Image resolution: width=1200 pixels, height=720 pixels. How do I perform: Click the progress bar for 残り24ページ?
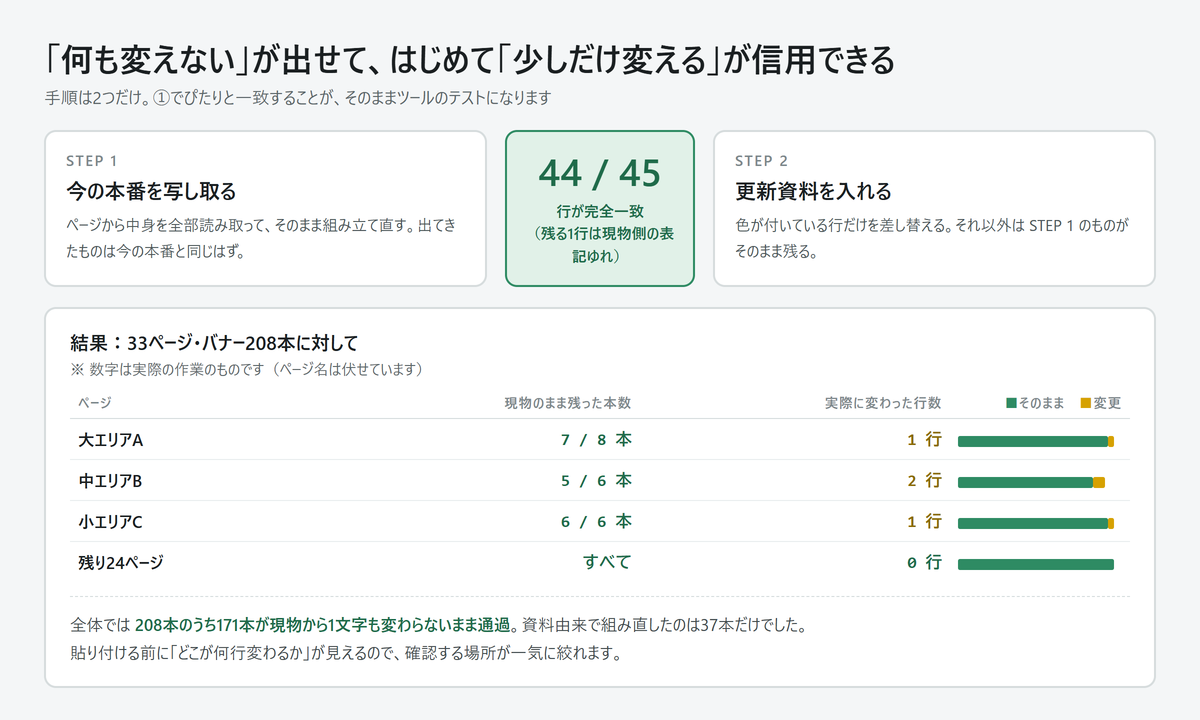click(1036, 564)
